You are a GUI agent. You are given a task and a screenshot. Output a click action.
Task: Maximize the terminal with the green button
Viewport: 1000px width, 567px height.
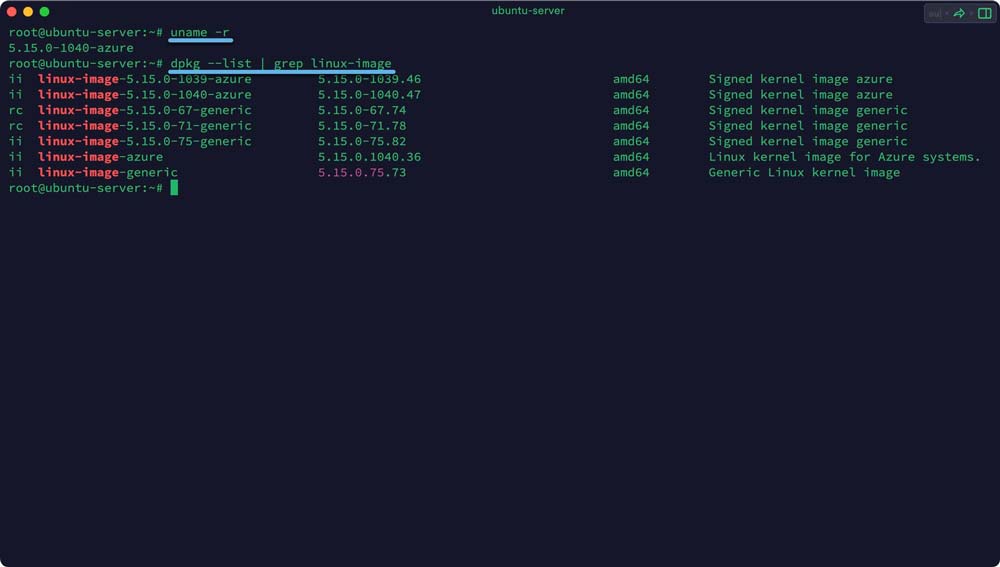point(44,12)
